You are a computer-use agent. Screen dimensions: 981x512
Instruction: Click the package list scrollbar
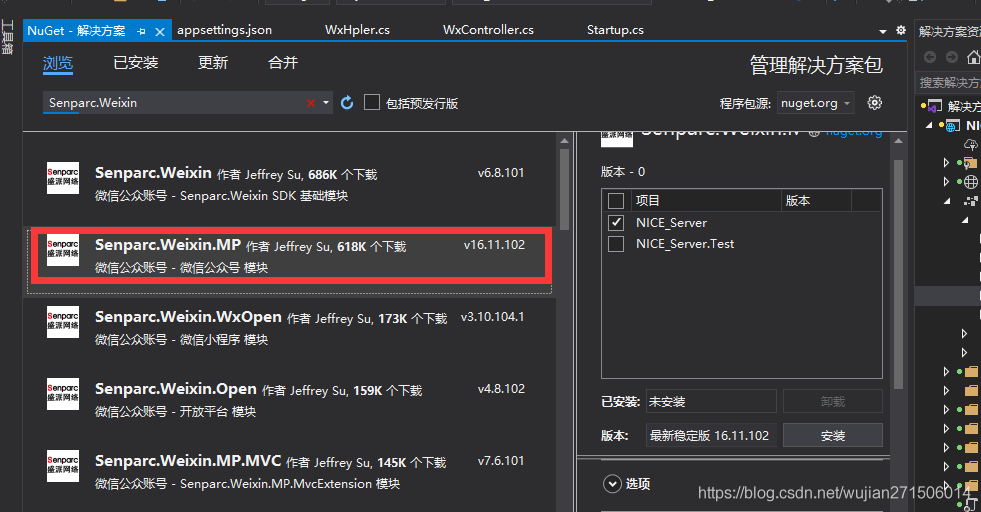click(564, 190)
